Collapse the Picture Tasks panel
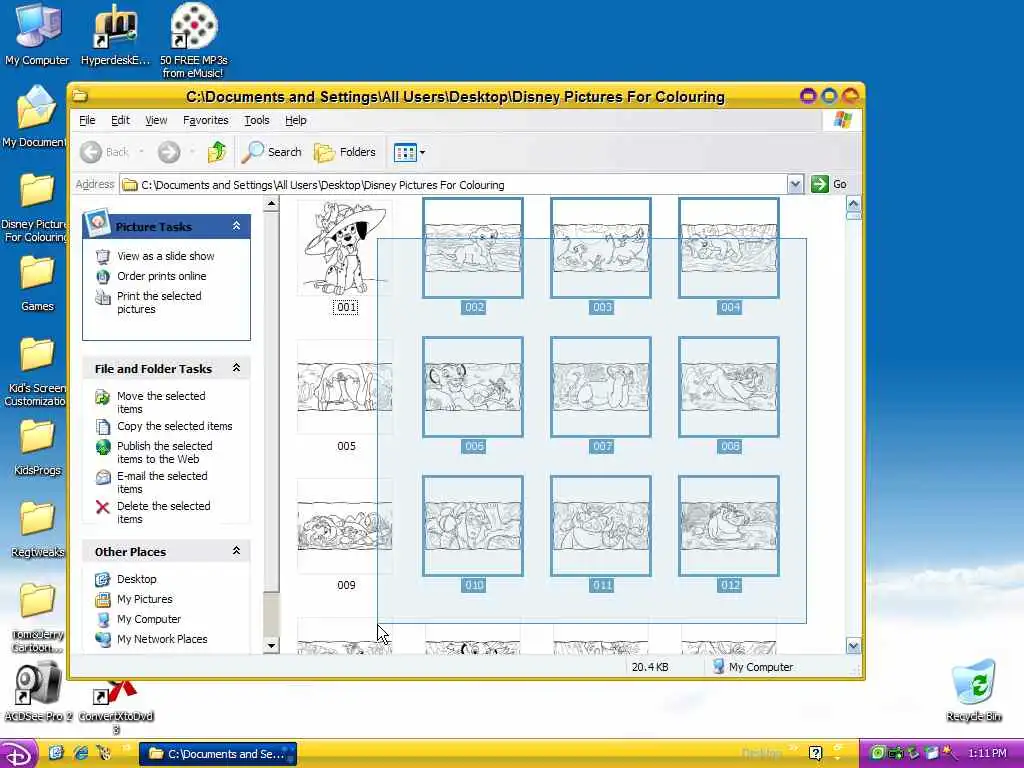The width and height of the screenshot is (1024, 768). click(x=236, y=226)
